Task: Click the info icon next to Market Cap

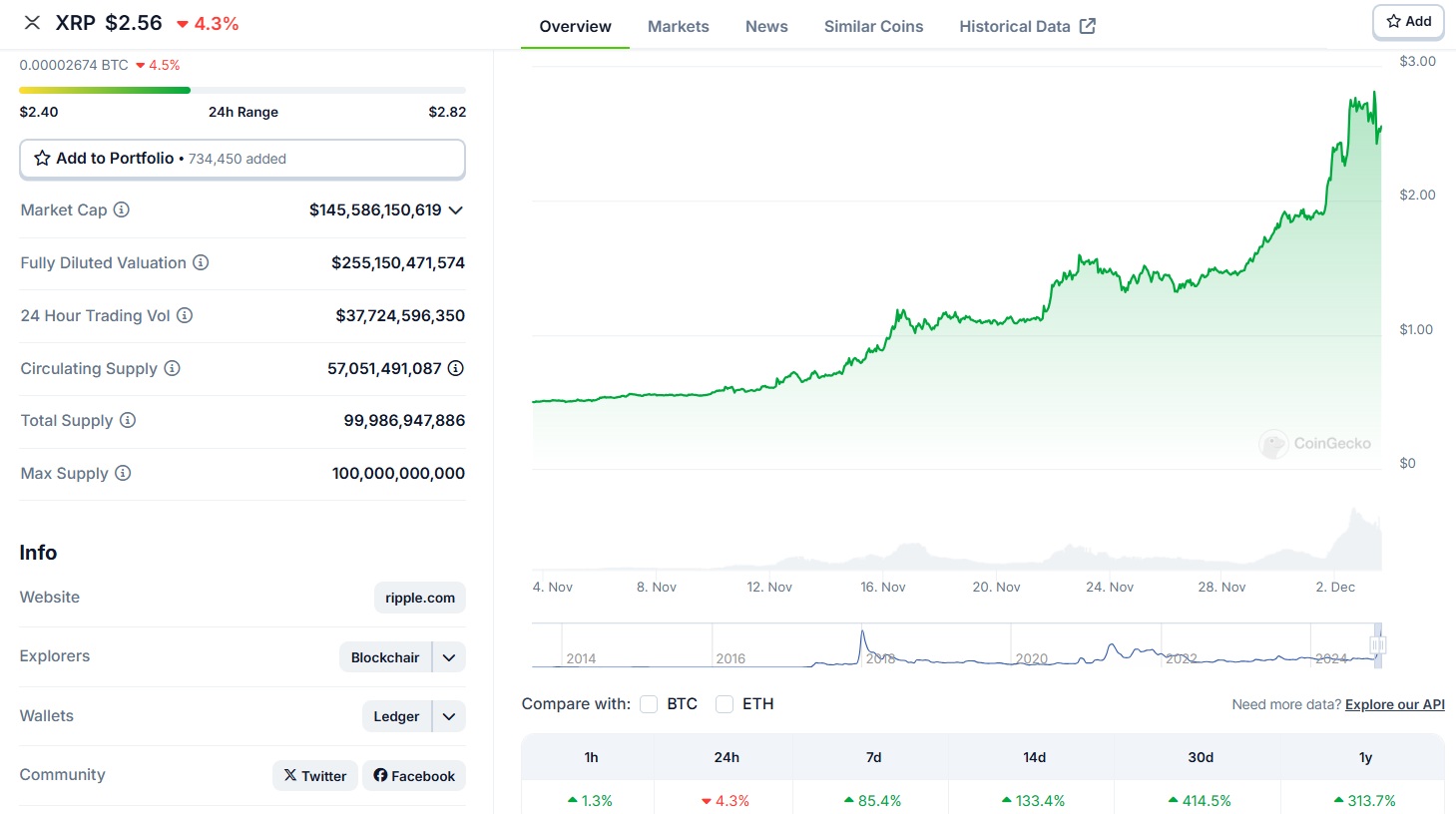Action: click(x=121, y=209)
